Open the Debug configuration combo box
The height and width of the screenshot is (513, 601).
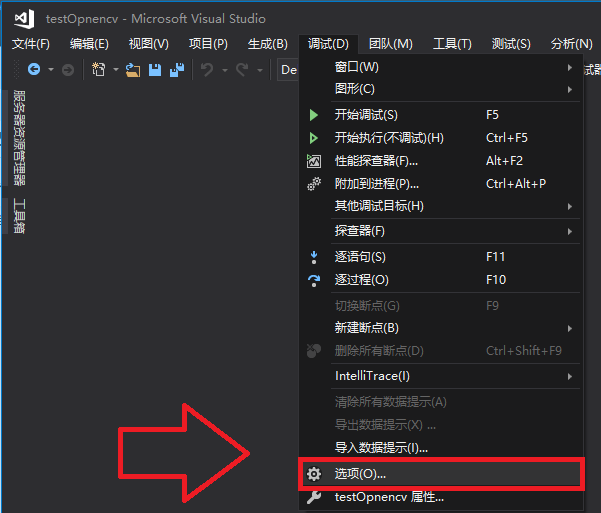pyautogui.click(x=288, y=70)
